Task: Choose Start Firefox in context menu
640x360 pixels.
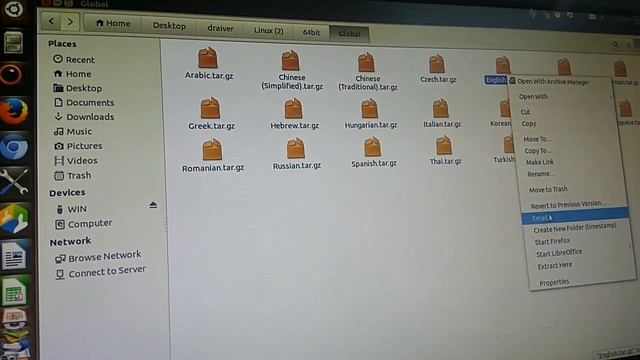Action: pos(552,241)
